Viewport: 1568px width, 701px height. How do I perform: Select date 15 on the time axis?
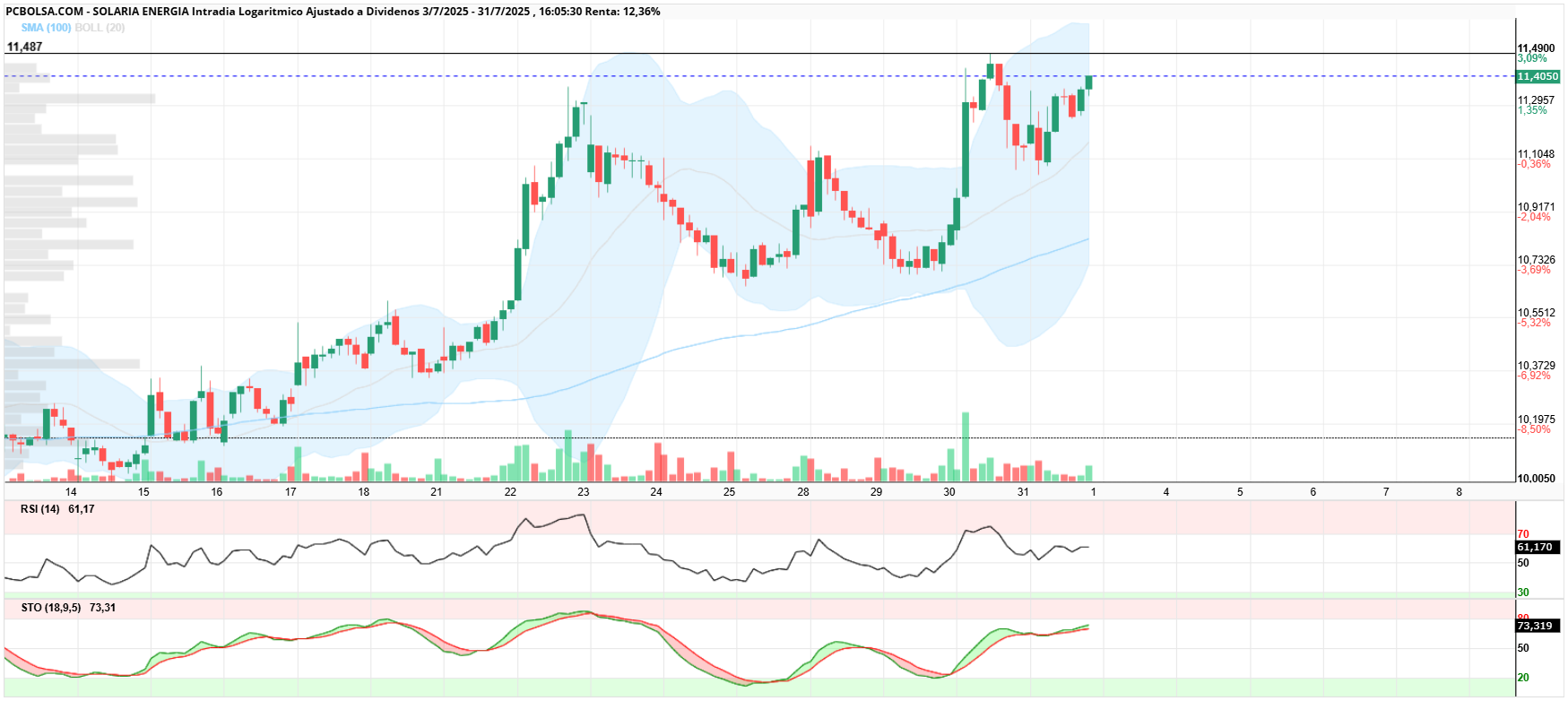click(x=143, y=491)
